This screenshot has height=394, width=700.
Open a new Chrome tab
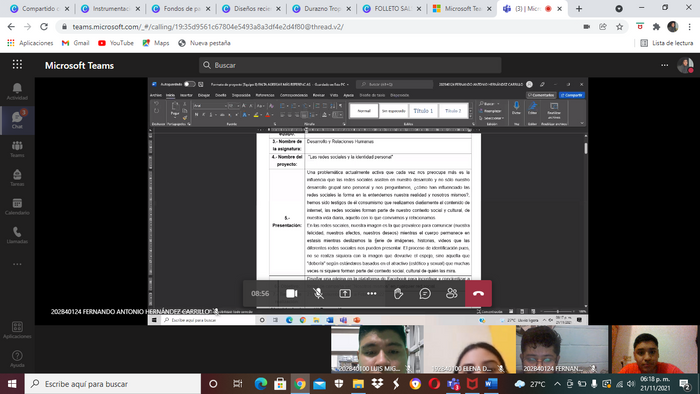tap(579, 8)
